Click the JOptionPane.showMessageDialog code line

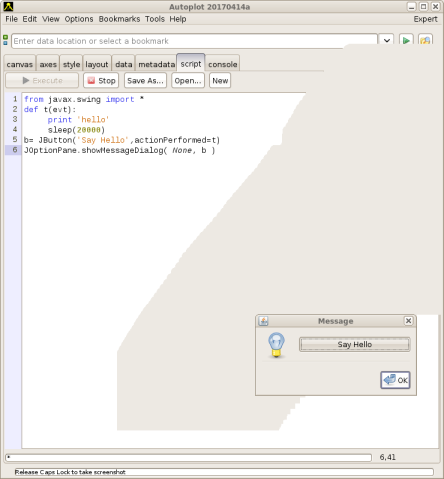(119, 150)
